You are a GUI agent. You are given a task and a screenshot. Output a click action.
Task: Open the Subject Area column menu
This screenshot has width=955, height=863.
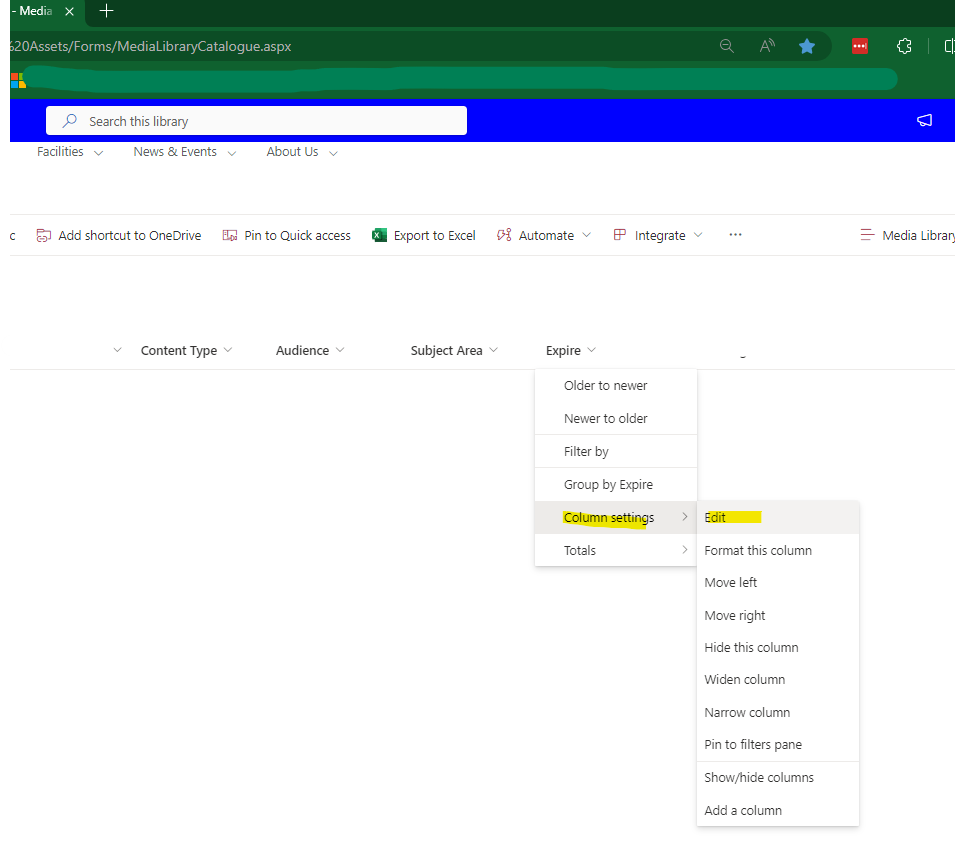coord(454,350)
